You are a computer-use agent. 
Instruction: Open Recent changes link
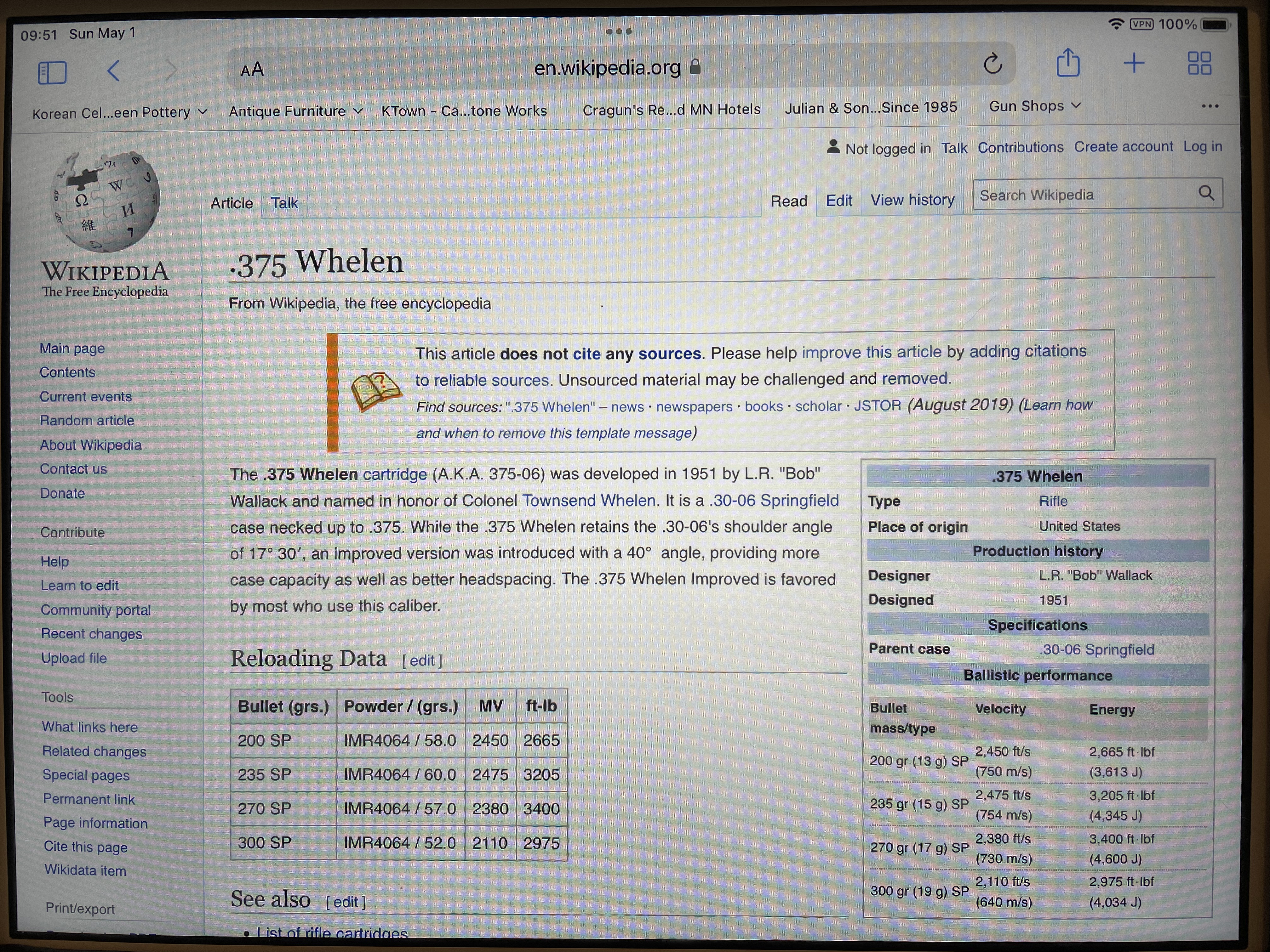pyautogui.click(x=92, y=633)
